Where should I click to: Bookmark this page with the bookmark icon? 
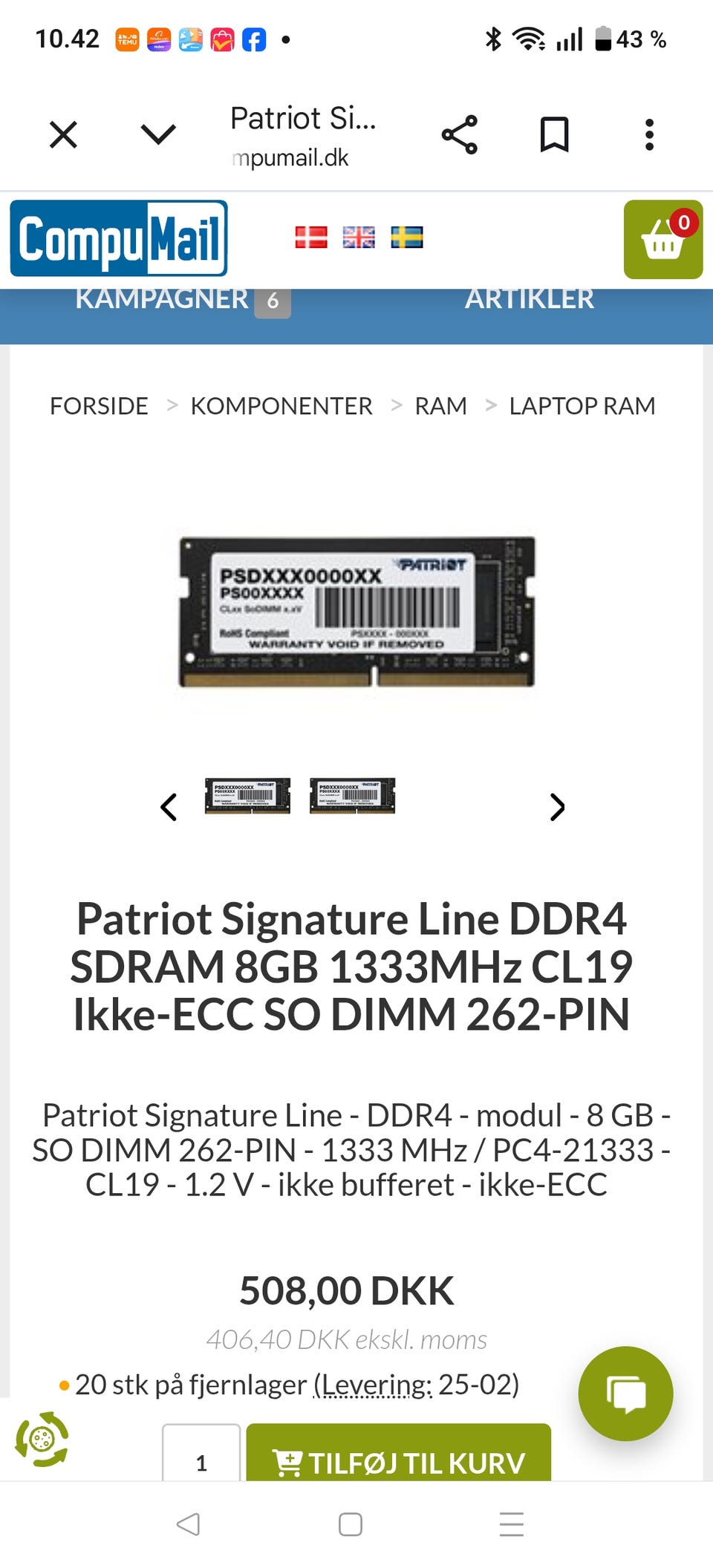554,135
